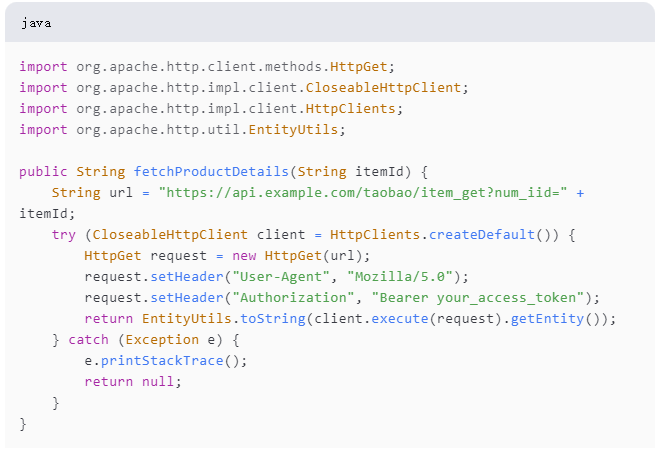The width and height of the screenshot is (665, 449).
Task: Click the try keyword
Action: click(x=64, y=234)
